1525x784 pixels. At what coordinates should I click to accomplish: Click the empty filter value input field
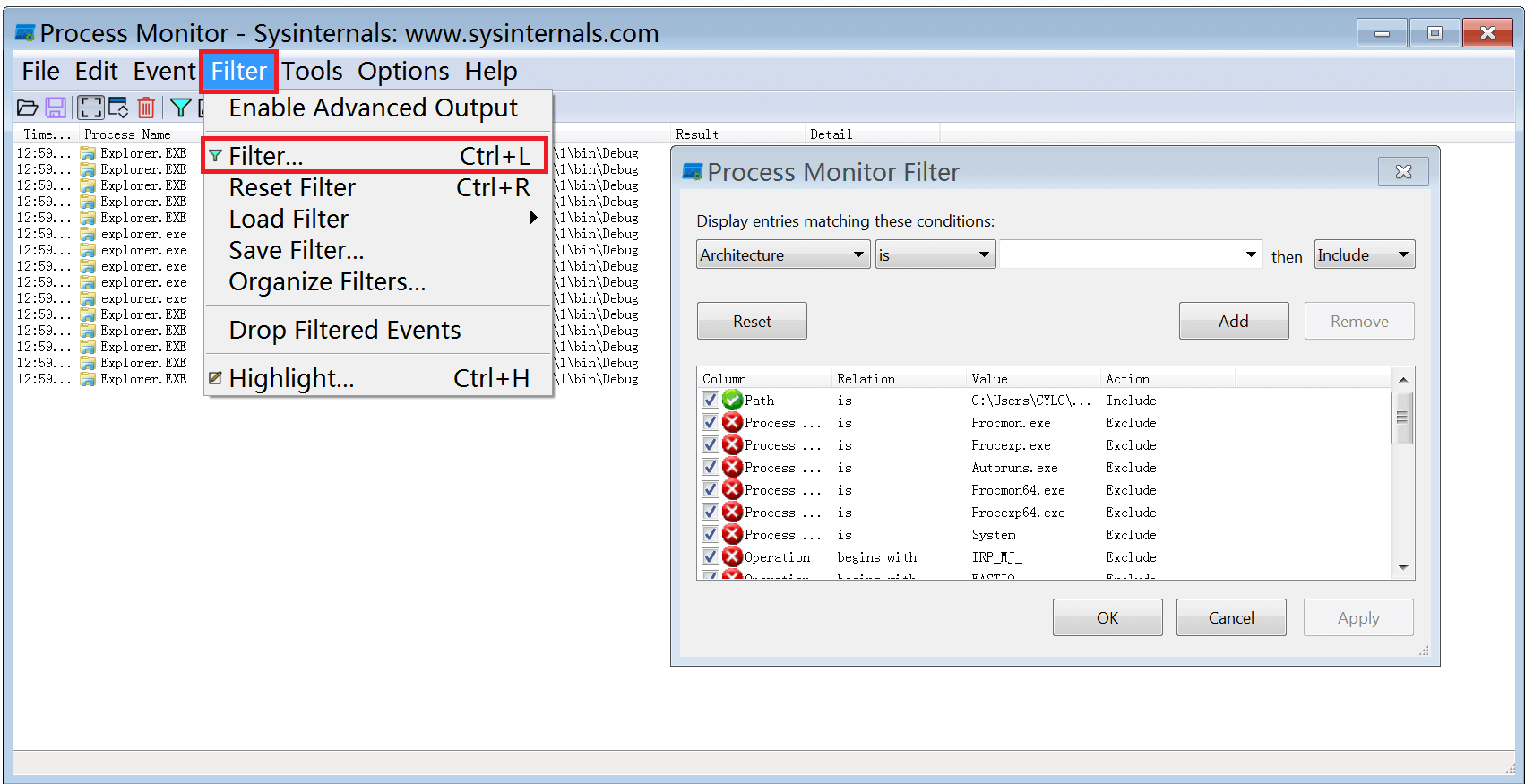1120,255
